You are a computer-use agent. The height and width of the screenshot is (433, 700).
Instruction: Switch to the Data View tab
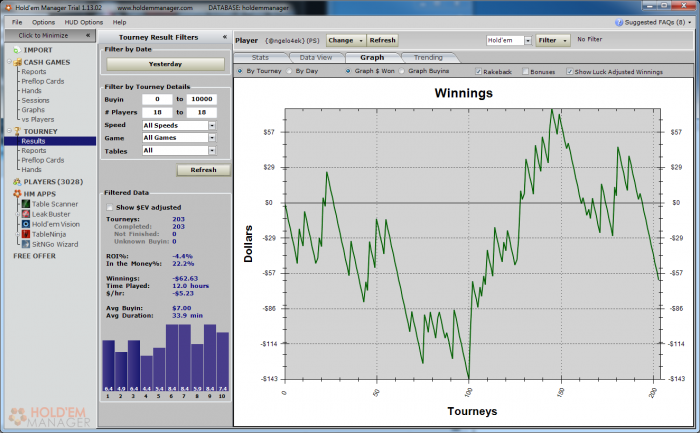[x=316, y=58]
